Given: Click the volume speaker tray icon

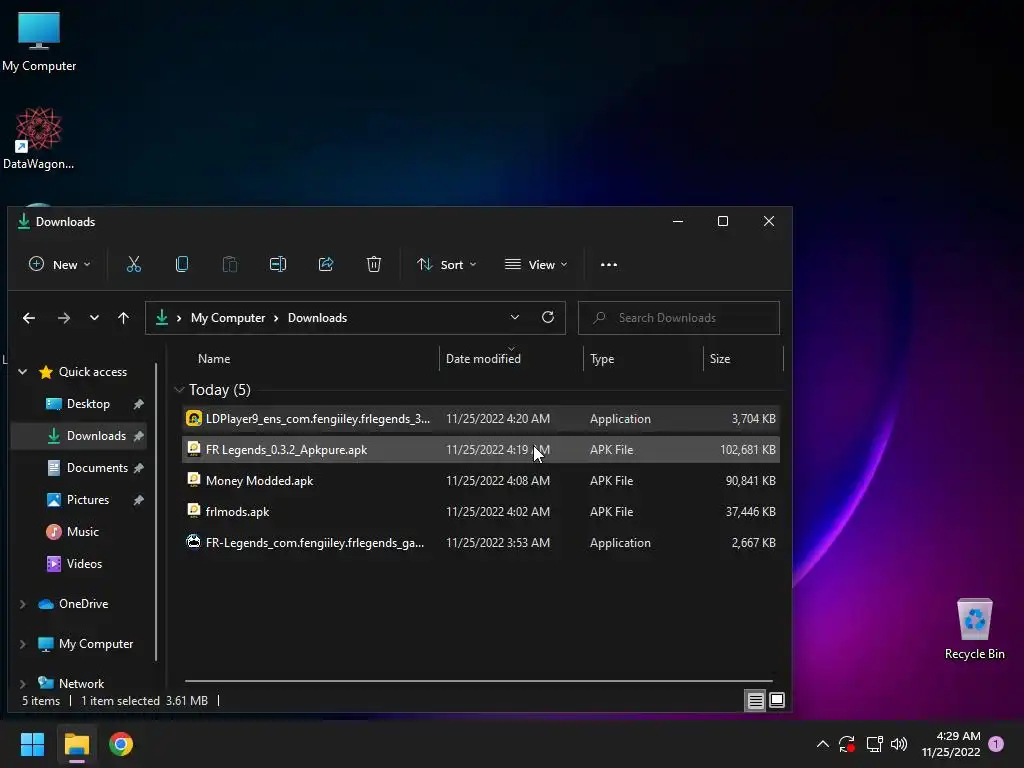Looking at the screenshot, I should pyautogui.click(x=899, y=744).
